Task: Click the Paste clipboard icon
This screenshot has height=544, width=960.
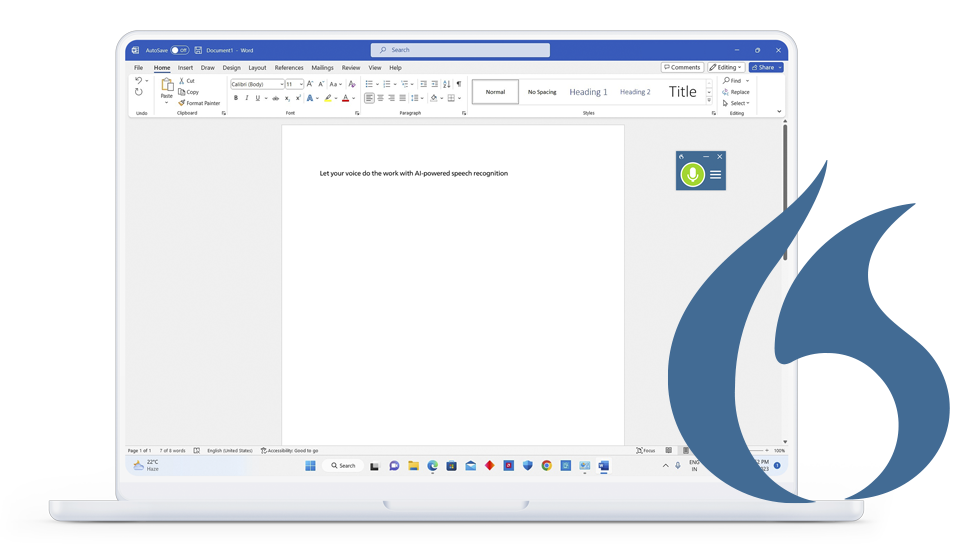Action: tap(167, 84)
